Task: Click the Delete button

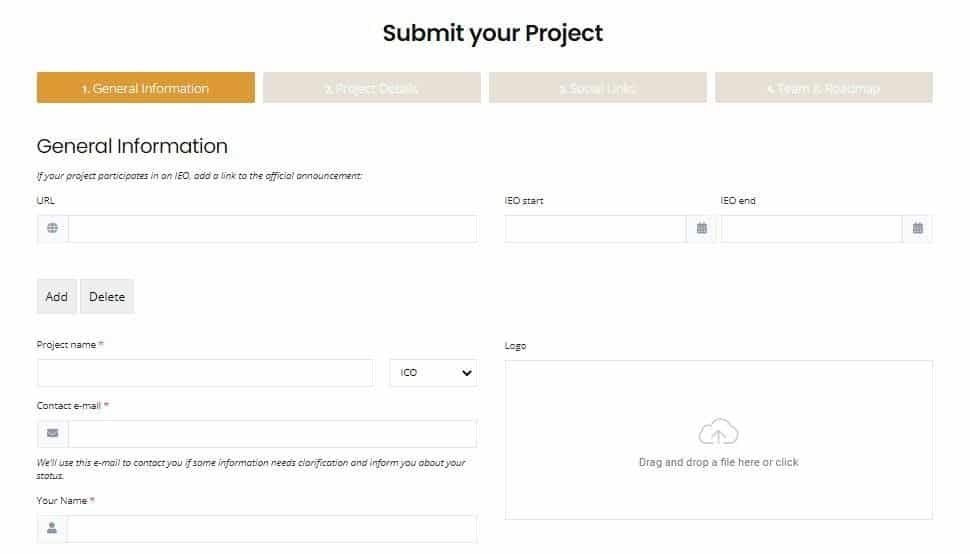Action: point(107,297)
